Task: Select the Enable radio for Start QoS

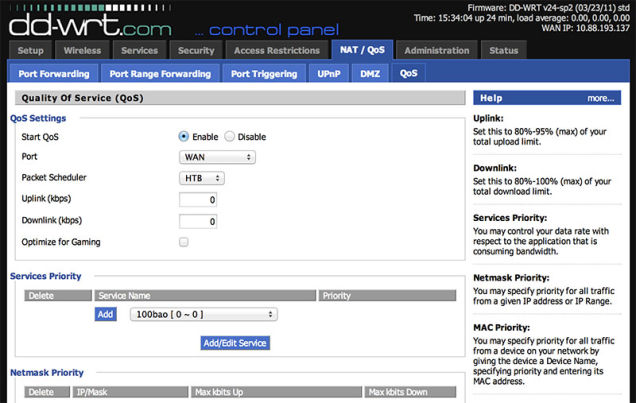Action: [184, 137]
